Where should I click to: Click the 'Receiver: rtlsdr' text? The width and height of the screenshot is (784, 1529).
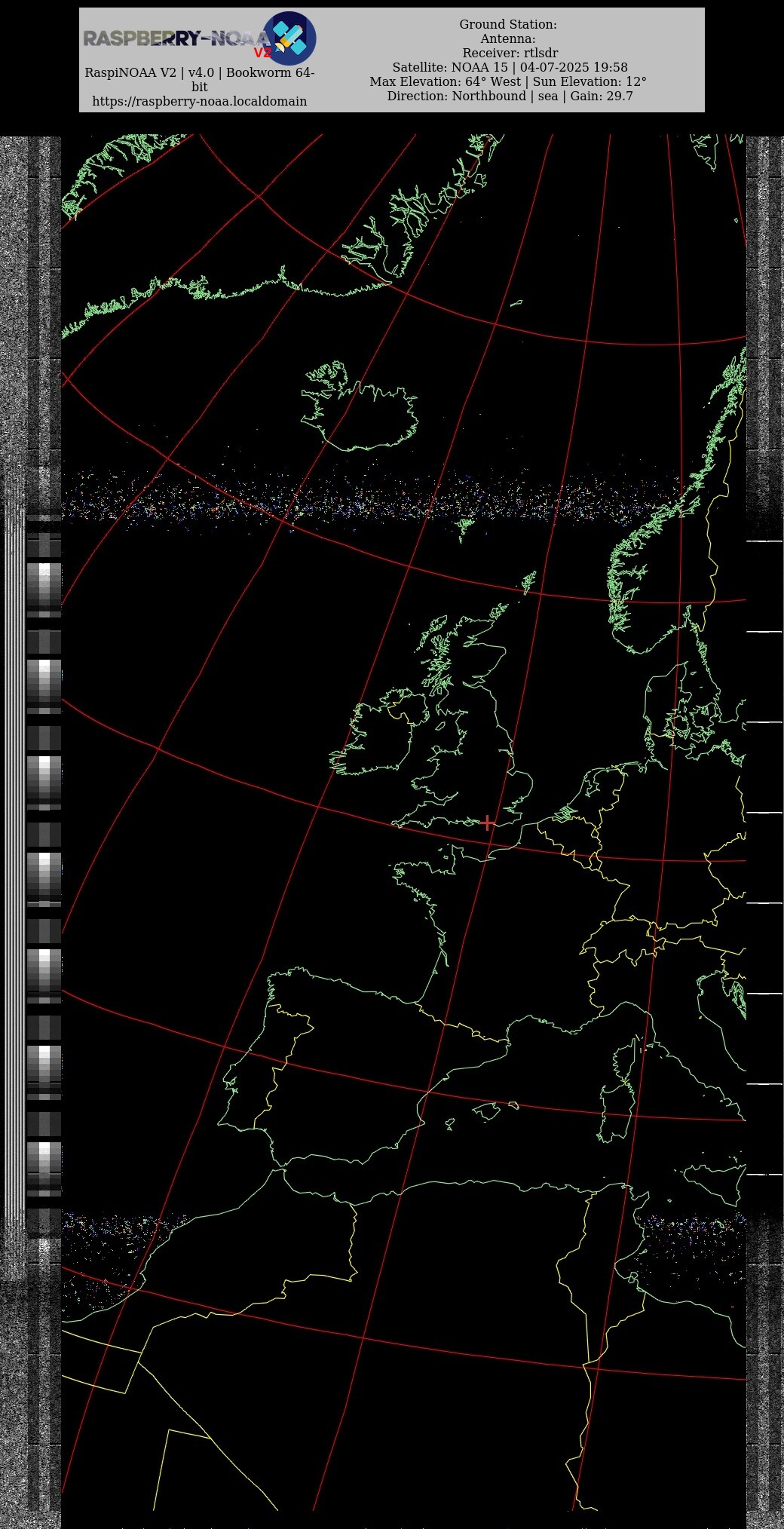click(x=510, y=53)
